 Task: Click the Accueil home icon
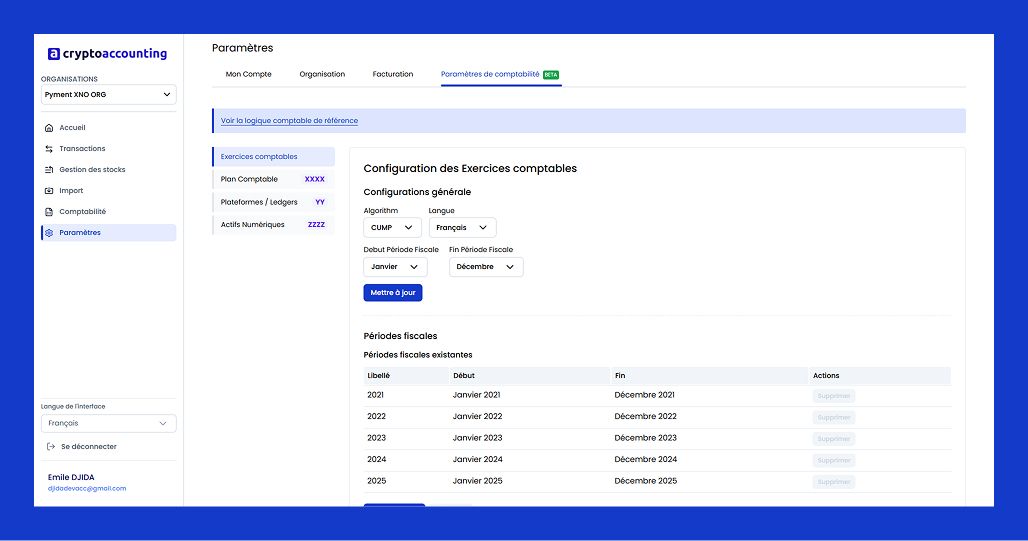click(49, 128)
